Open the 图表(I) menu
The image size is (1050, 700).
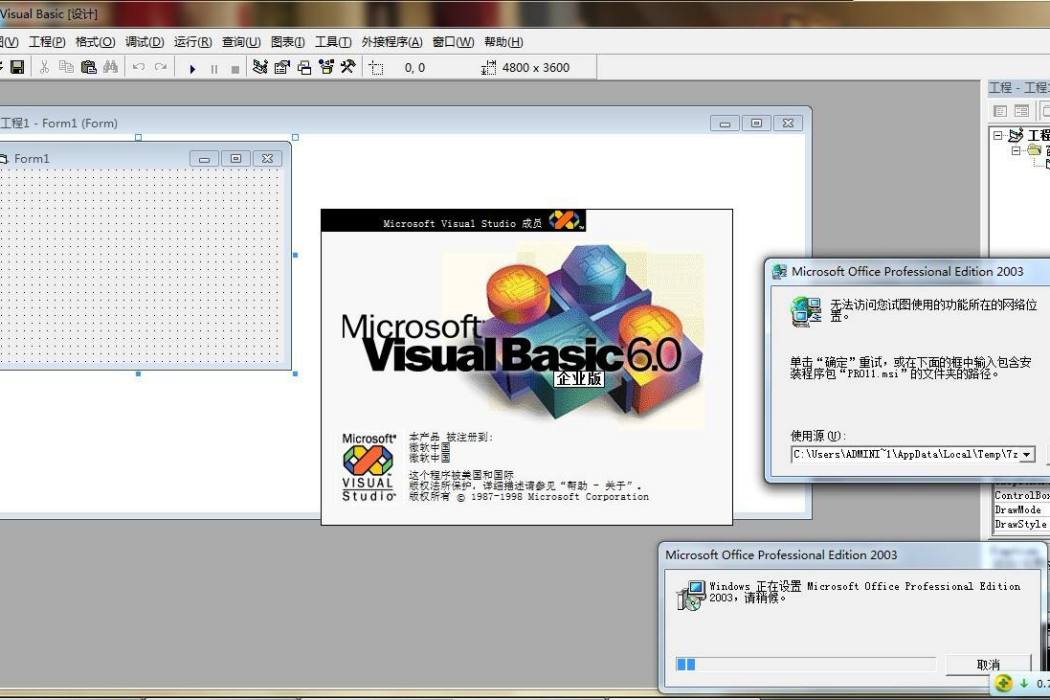point(288,42)
